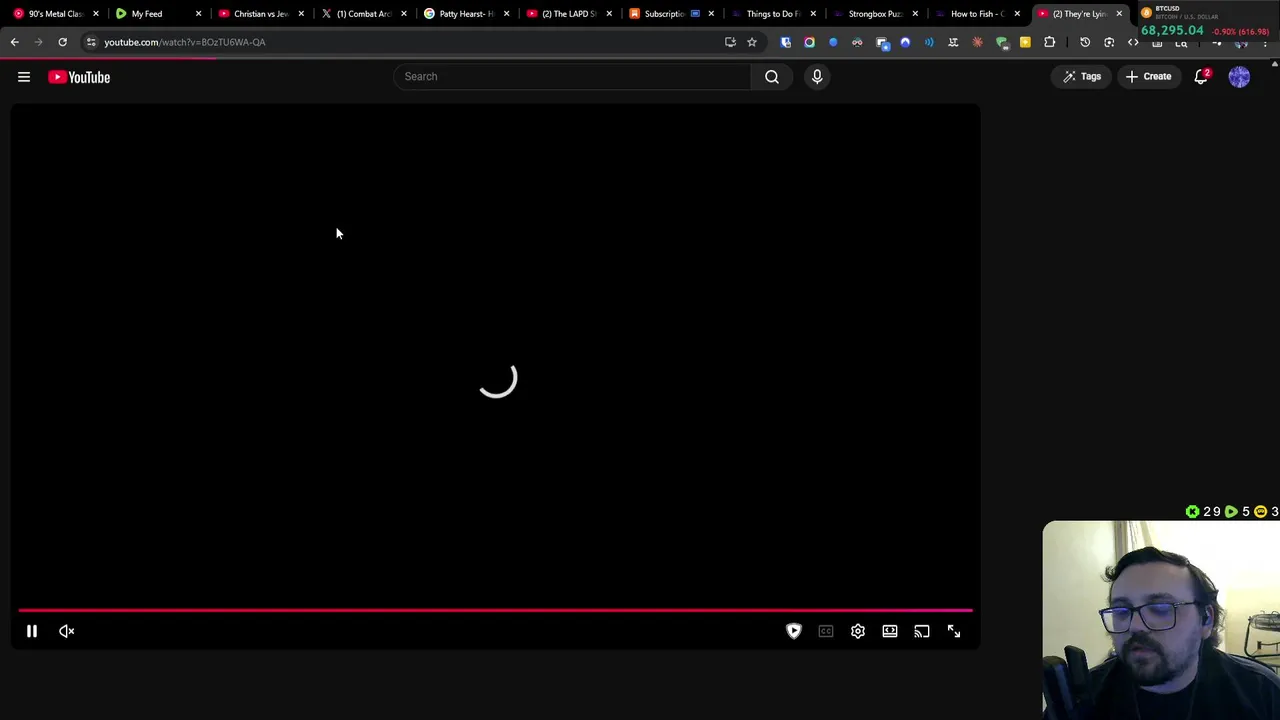
Task: Open the account avatar menu
Action: tap(1239, 77)
